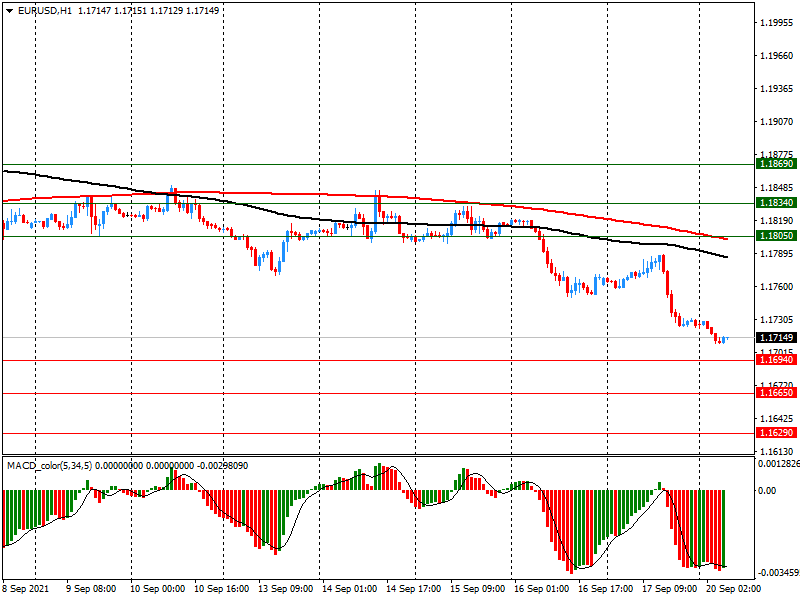Click the 16 Sep 01:00 time label
Screen dimensions: 800x600
pos(541,589)
